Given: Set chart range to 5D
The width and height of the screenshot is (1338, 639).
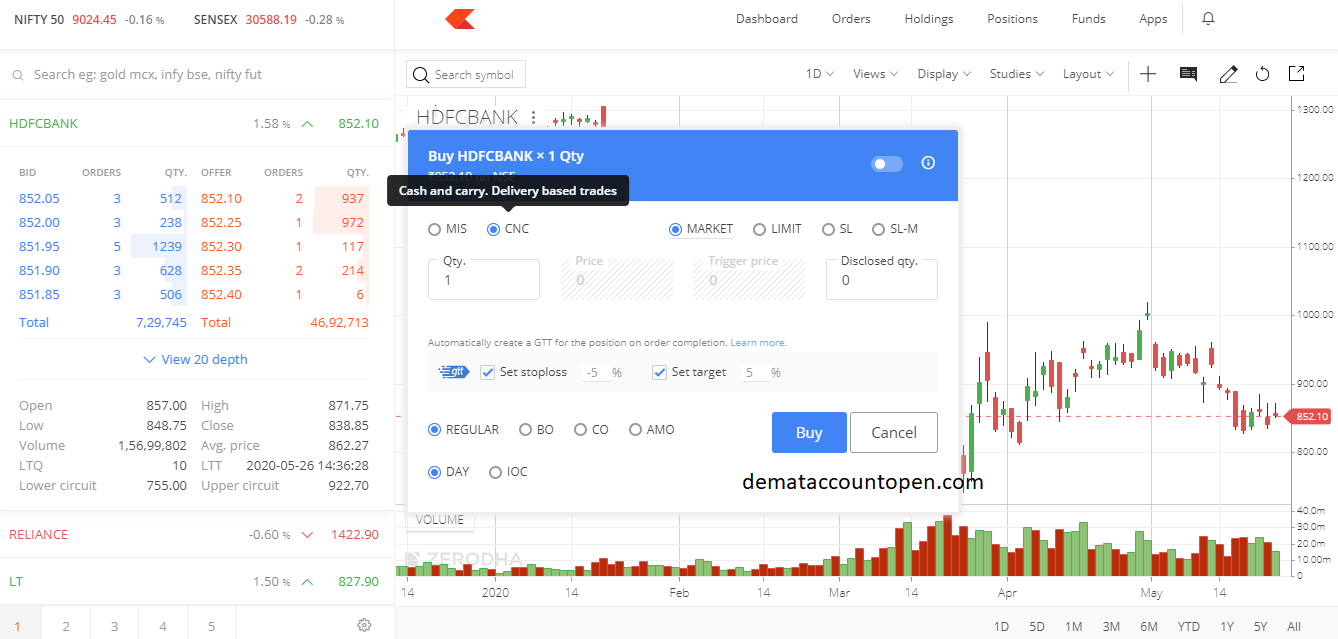Looking at the screenshot, I should tap(1037, 627).
